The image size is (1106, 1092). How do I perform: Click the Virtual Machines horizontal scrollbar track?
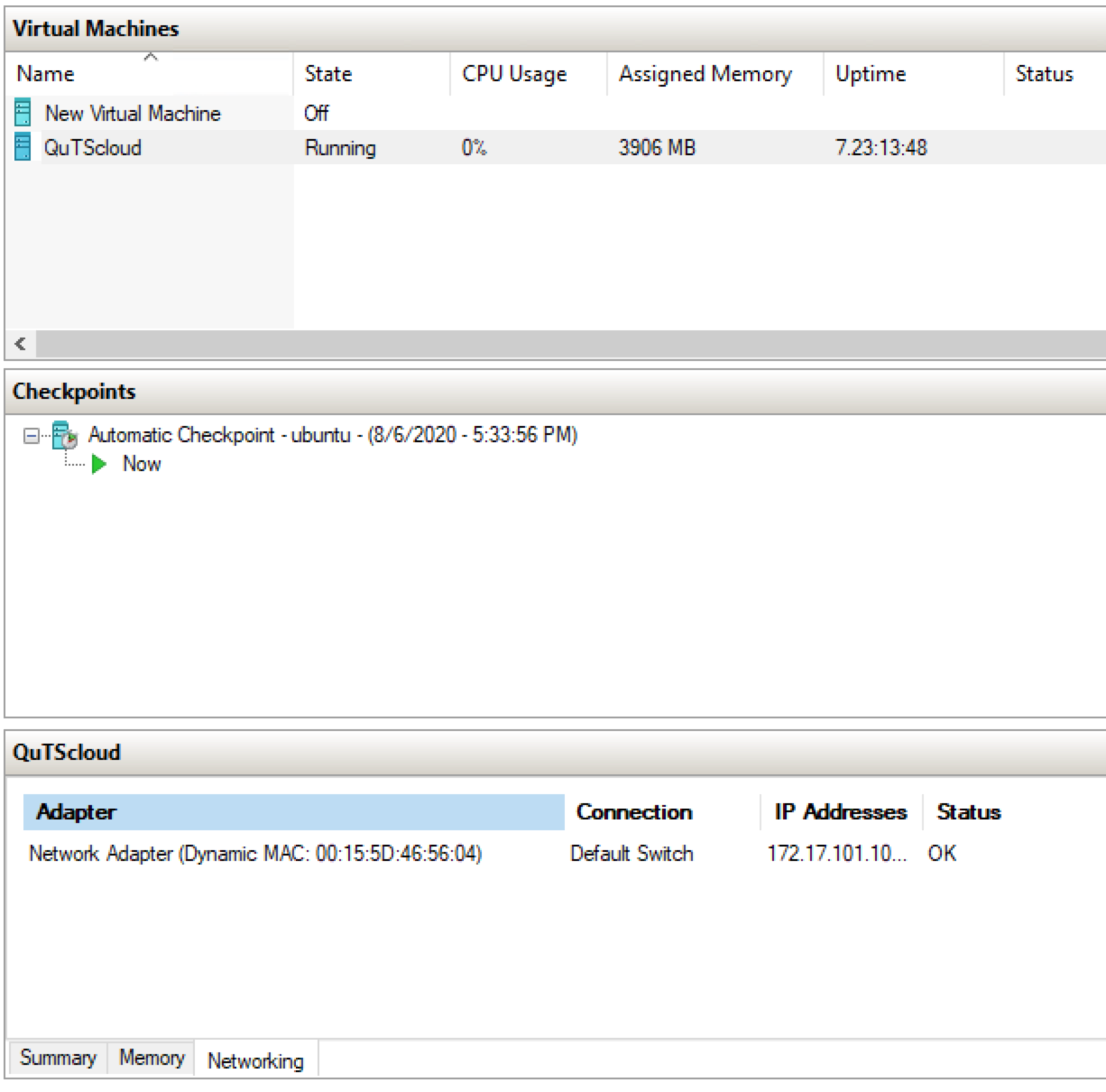[x=571, y=344]
